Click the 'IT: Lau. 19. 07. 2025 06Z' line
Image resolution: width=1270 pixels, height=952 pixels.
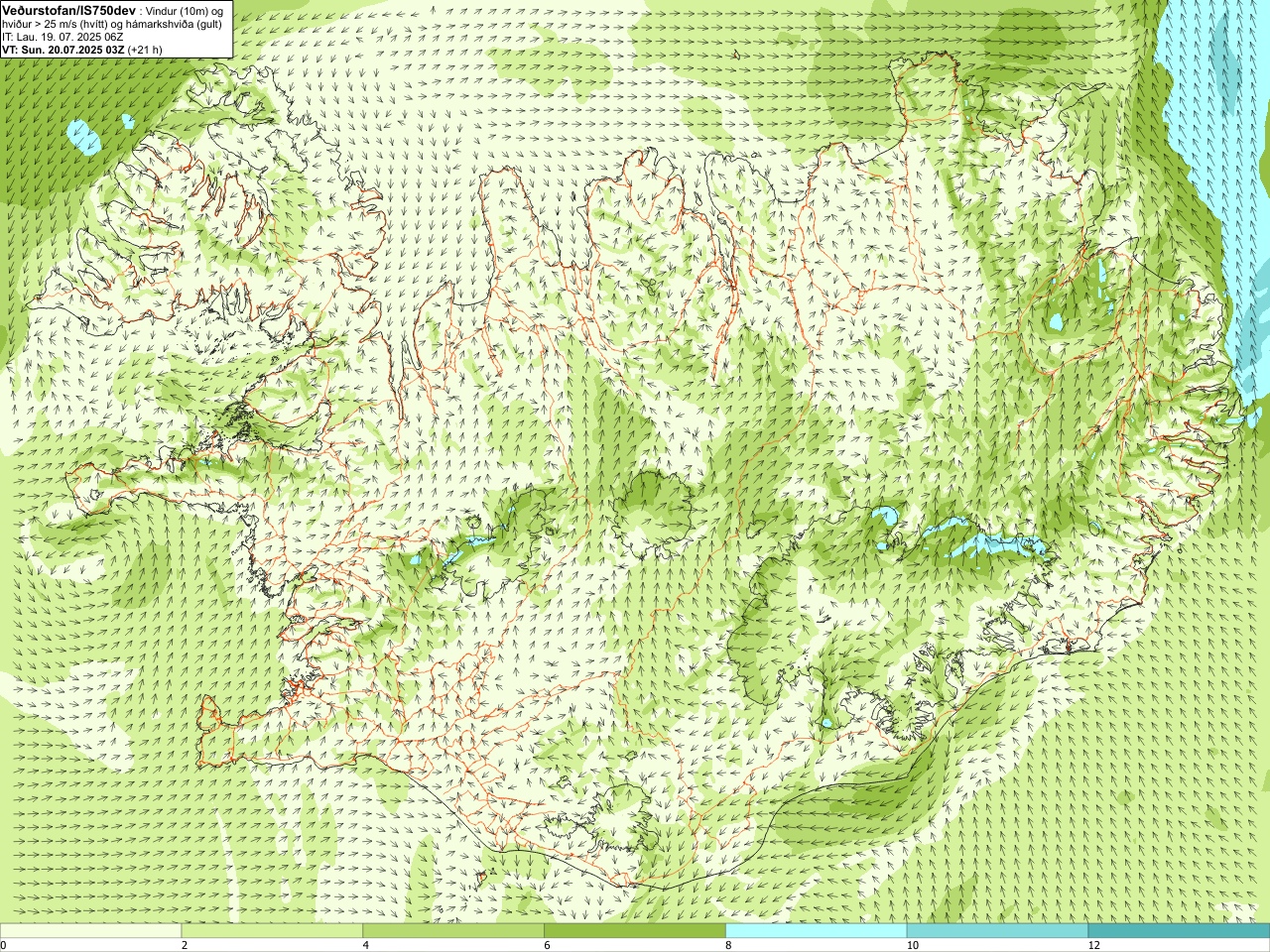click(x=63, y=36)
